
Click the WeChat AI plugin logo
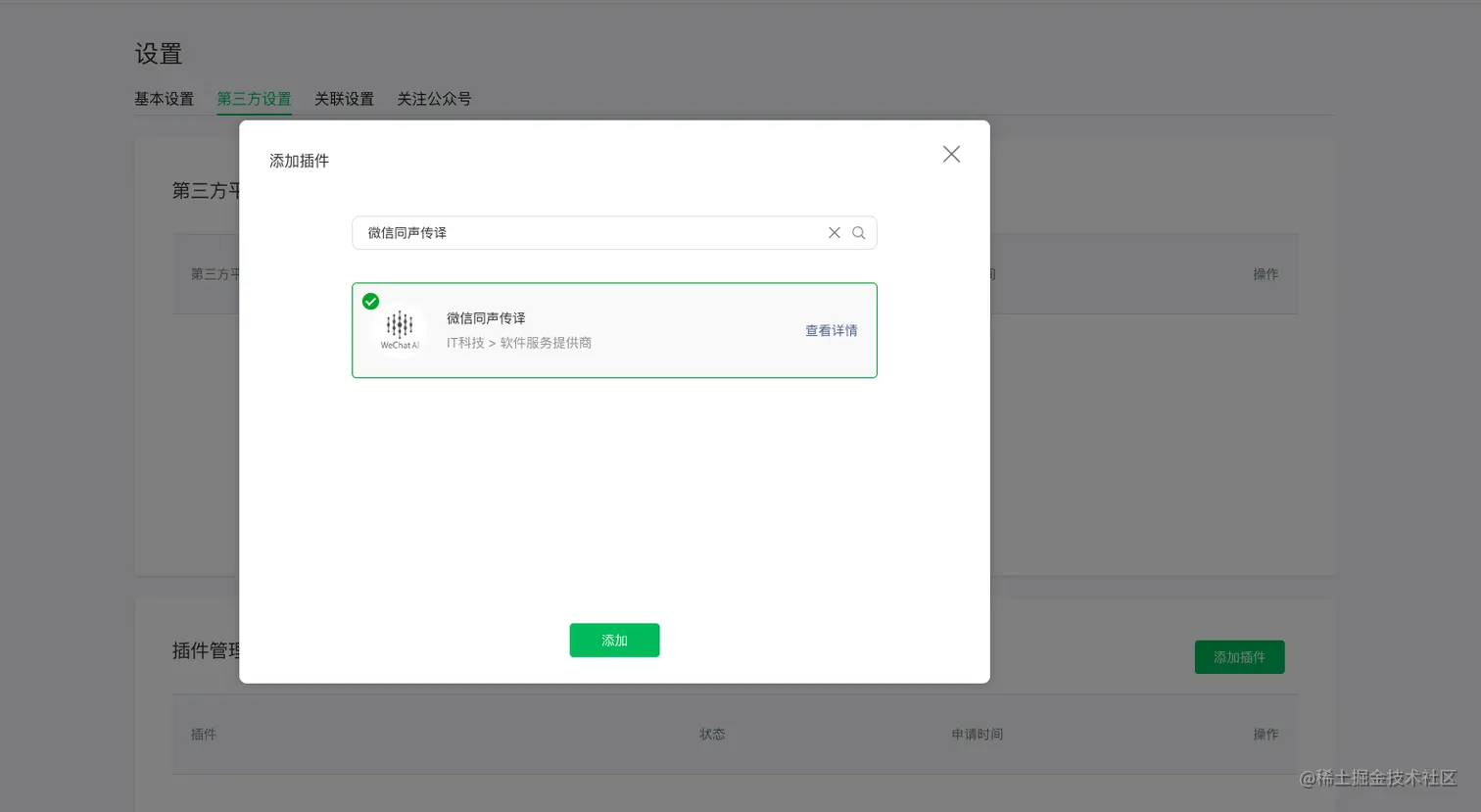point(400,330)
